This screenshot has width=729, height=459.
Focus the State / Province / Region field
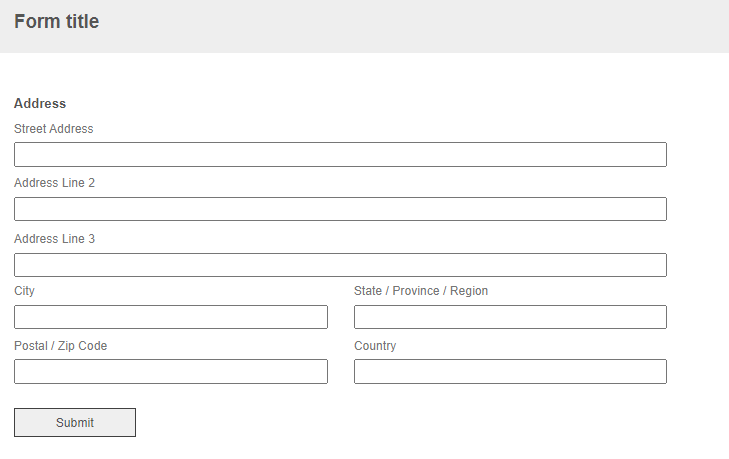point(510,317)
